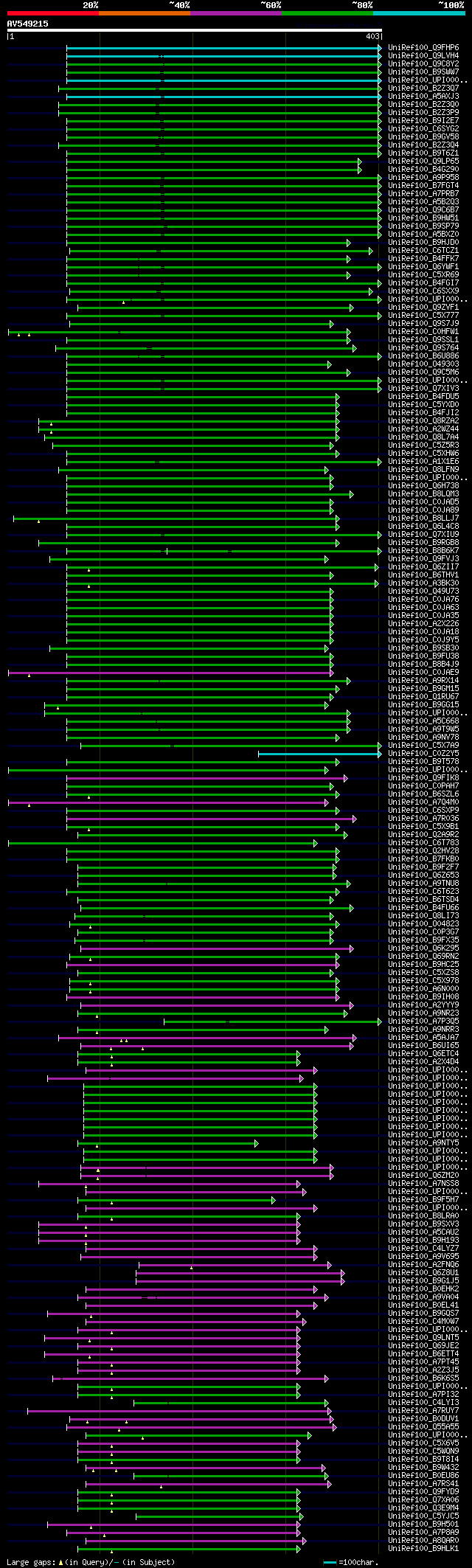This screenshot has height=1568, width=472.
Task: Select the purple ~60% identity legend segment
Action: coord(236,13)
